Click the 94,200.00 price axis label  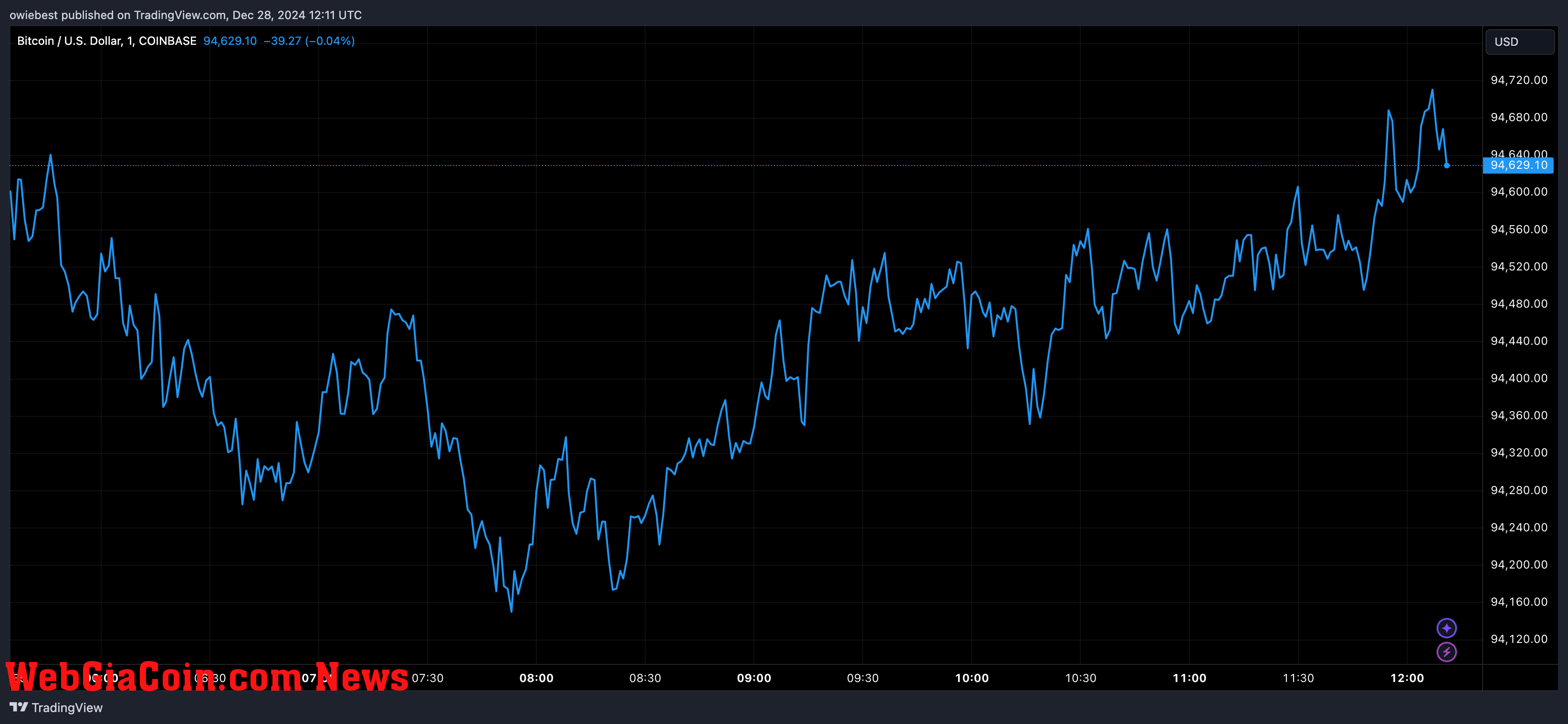1519,565
